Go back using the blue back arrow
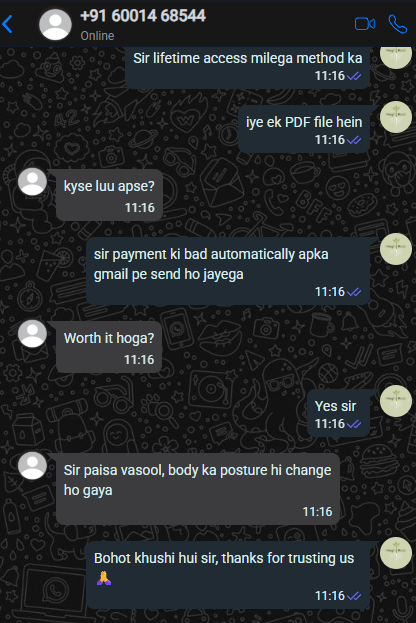 8,24
